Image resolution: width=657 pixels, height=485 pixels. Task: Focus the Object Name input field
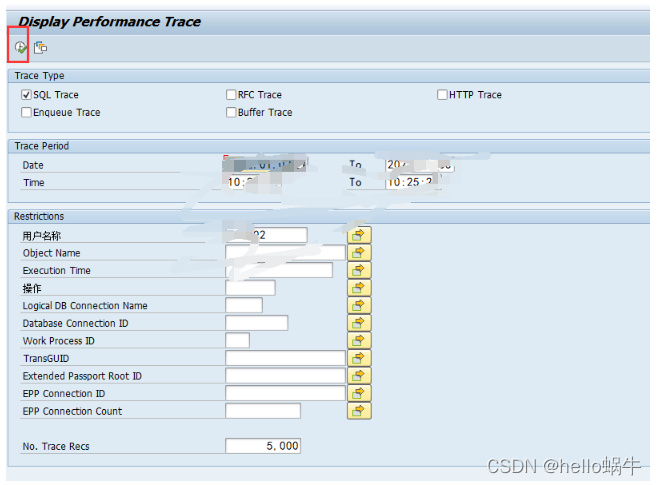[285, 253]
